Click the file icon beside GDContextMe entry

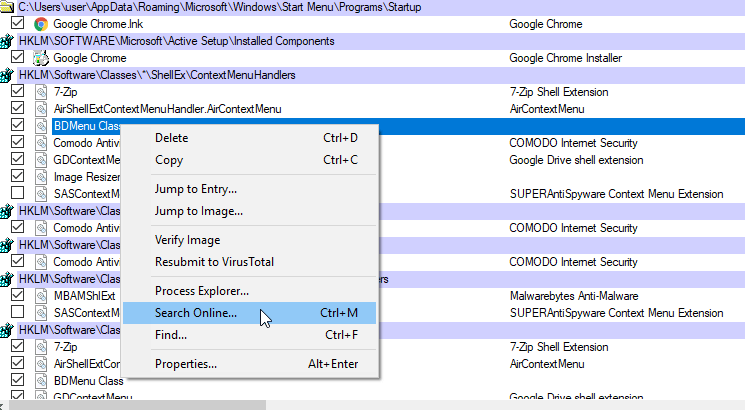[x=41, y=160]
